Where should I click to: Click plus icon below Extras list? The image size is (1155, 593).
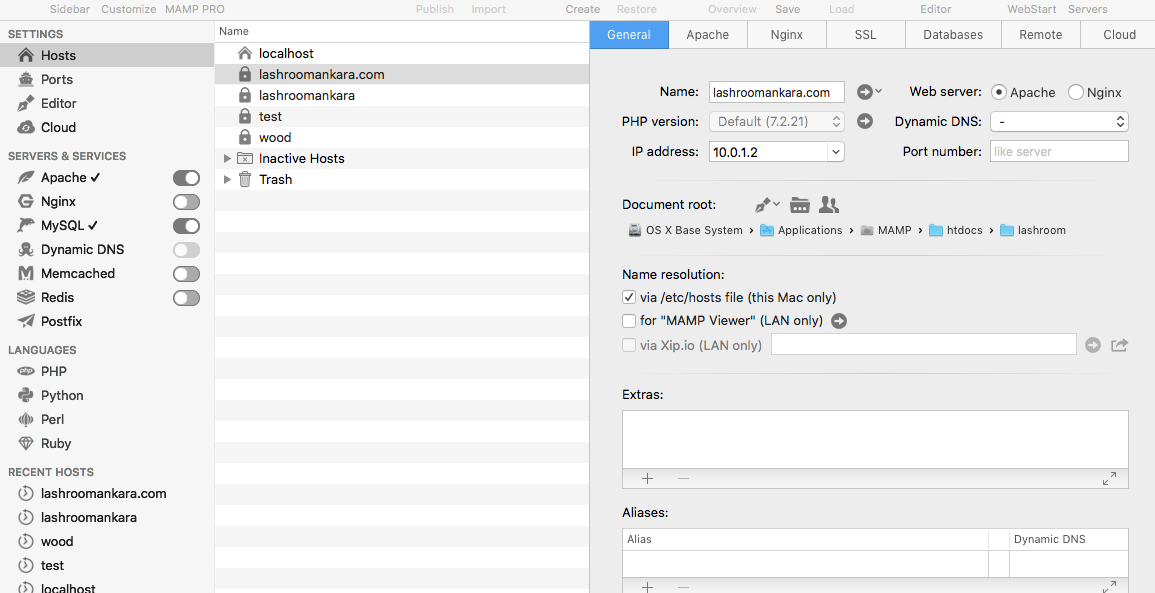coord(647,479)
